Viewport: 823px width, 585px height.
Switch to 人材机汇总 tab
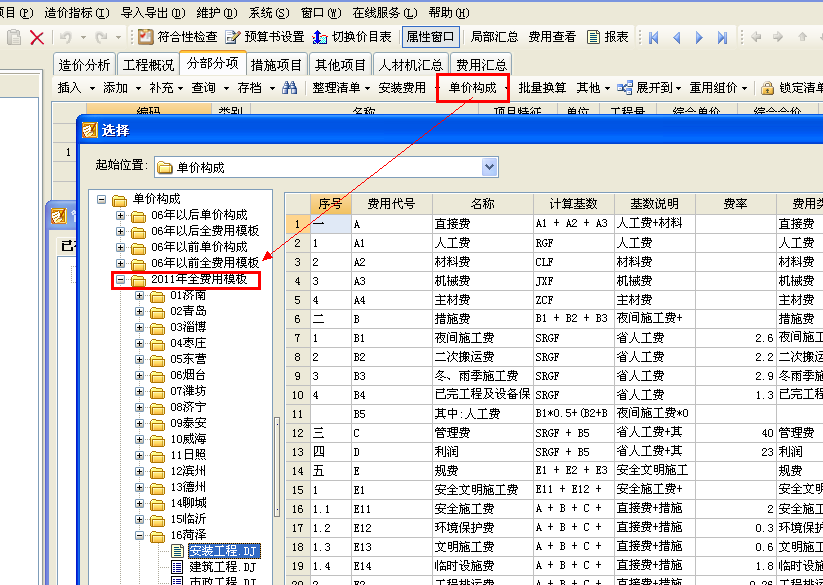410,65
